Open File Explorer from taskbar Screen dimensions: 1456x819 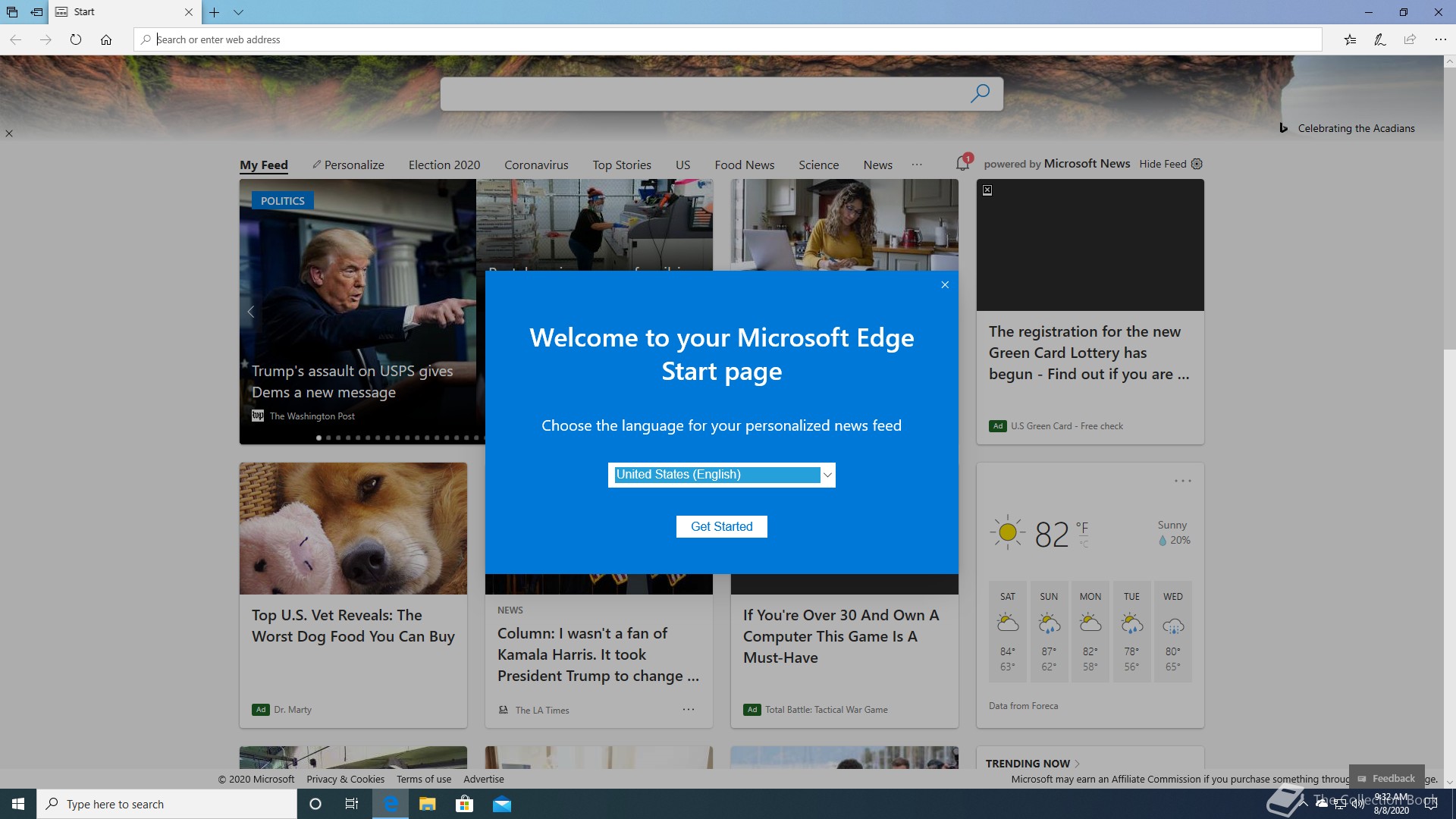[428, 804]
